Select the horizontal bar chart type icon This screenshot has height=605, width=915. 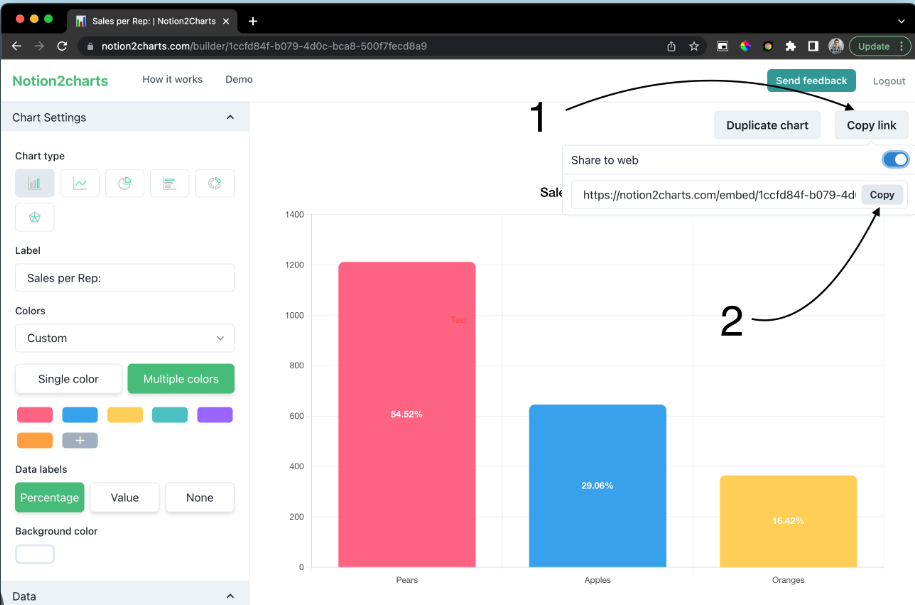tap(170, 183)
